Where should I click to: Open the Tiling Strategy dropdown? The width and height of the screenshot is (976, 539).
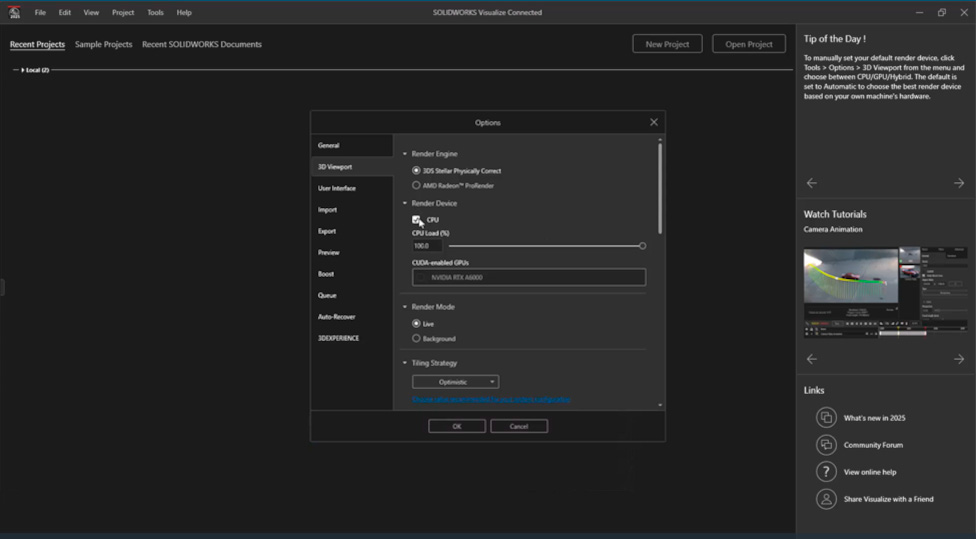[455, 382]
